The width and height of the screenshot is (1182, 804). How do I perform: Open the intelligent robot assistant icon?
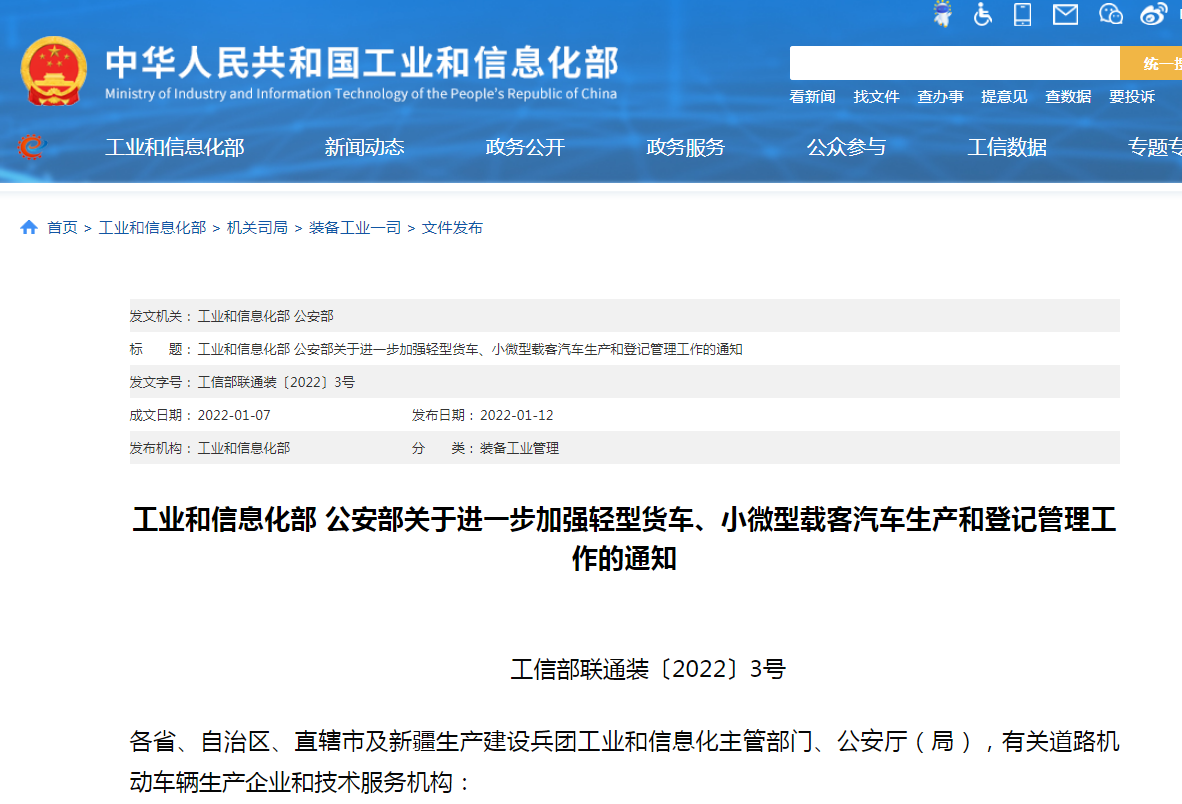pyautogui.click(x=942, y=14)
